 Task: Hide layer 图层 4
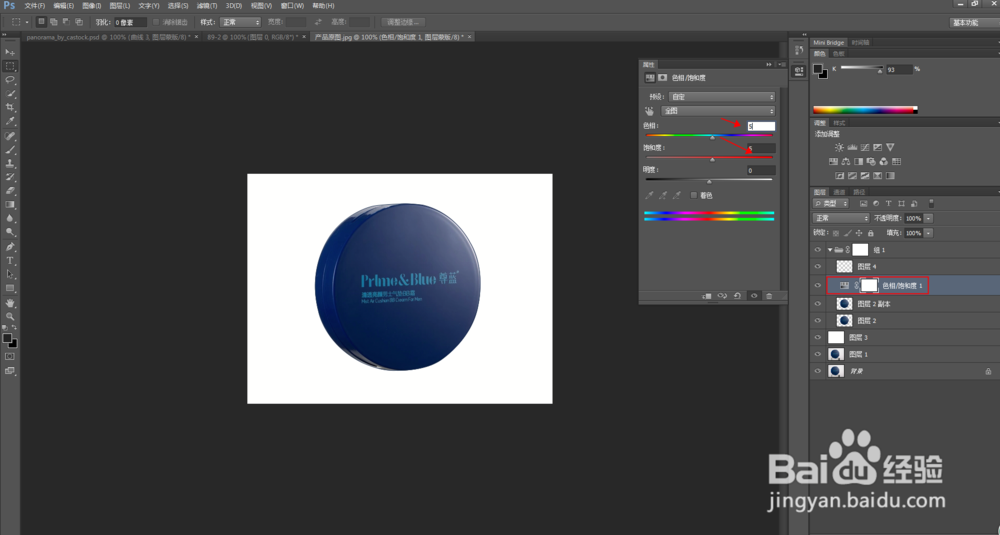818,267
